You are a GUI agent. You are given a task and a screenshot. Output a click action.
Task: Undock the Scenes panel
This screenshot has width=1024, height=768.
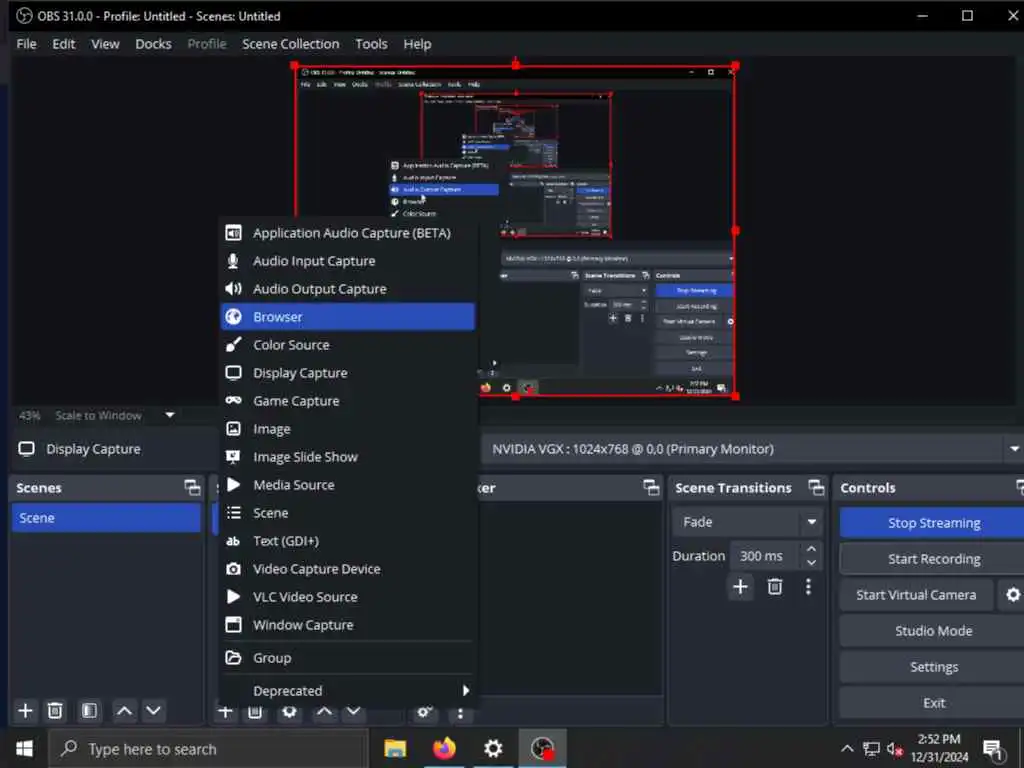pyautogui.click(x=192, y=487)
